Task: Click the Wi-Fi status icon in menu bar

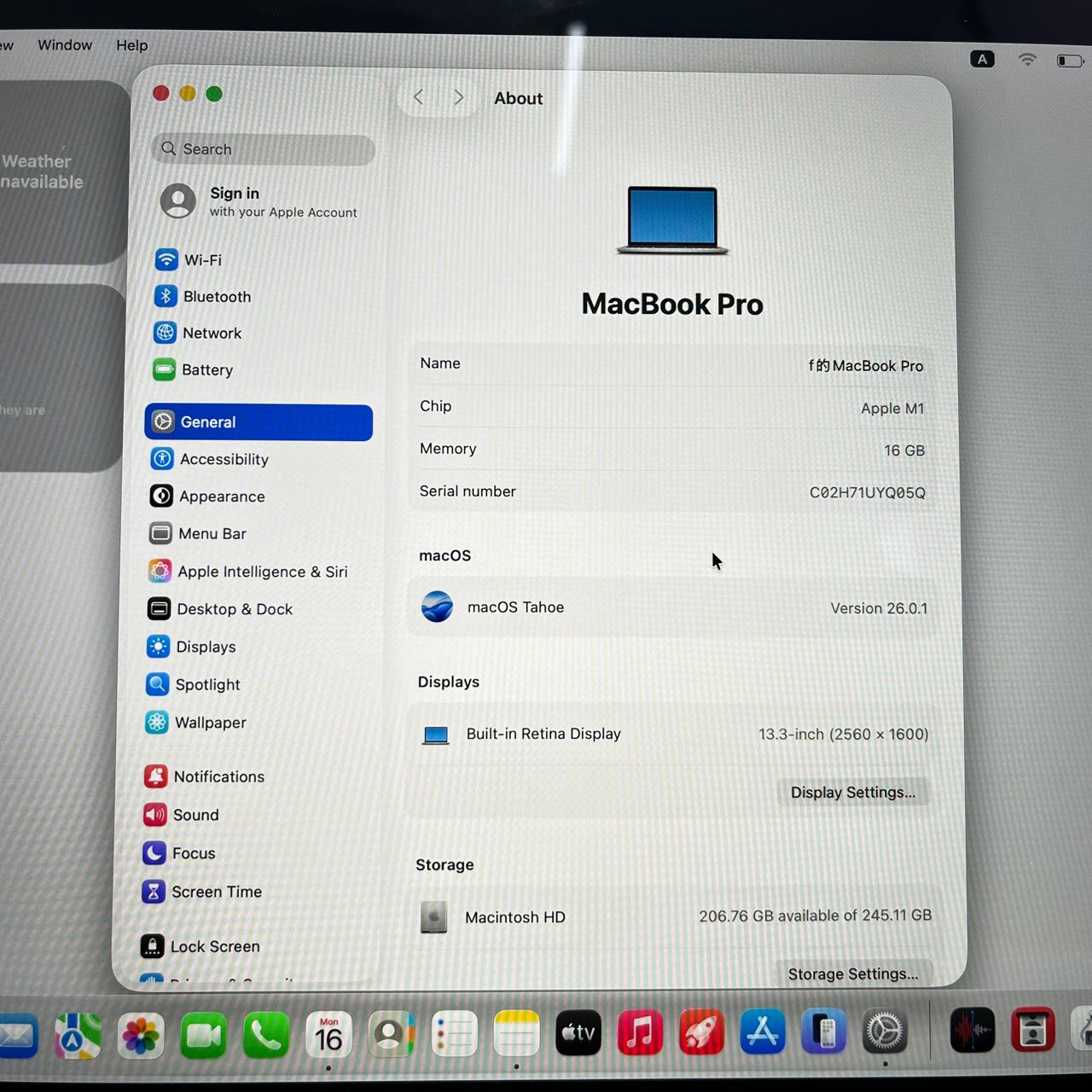Action: pos(1027,60)
